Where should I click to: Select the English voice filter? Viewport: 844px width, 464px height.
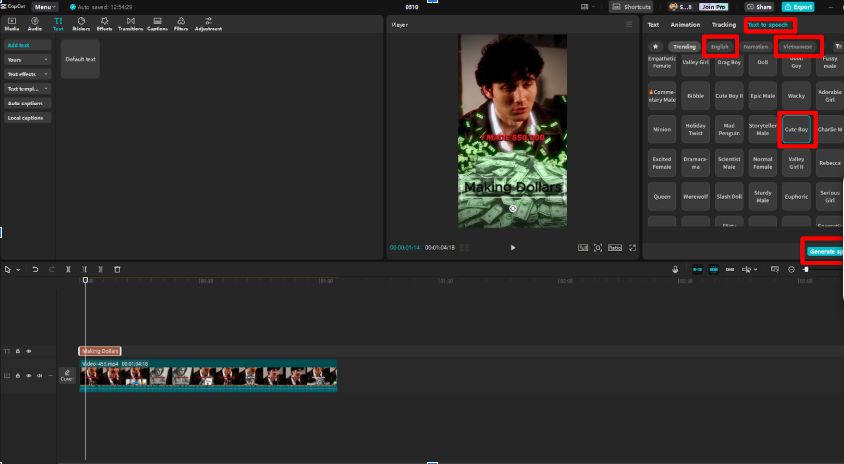point(720,47)
